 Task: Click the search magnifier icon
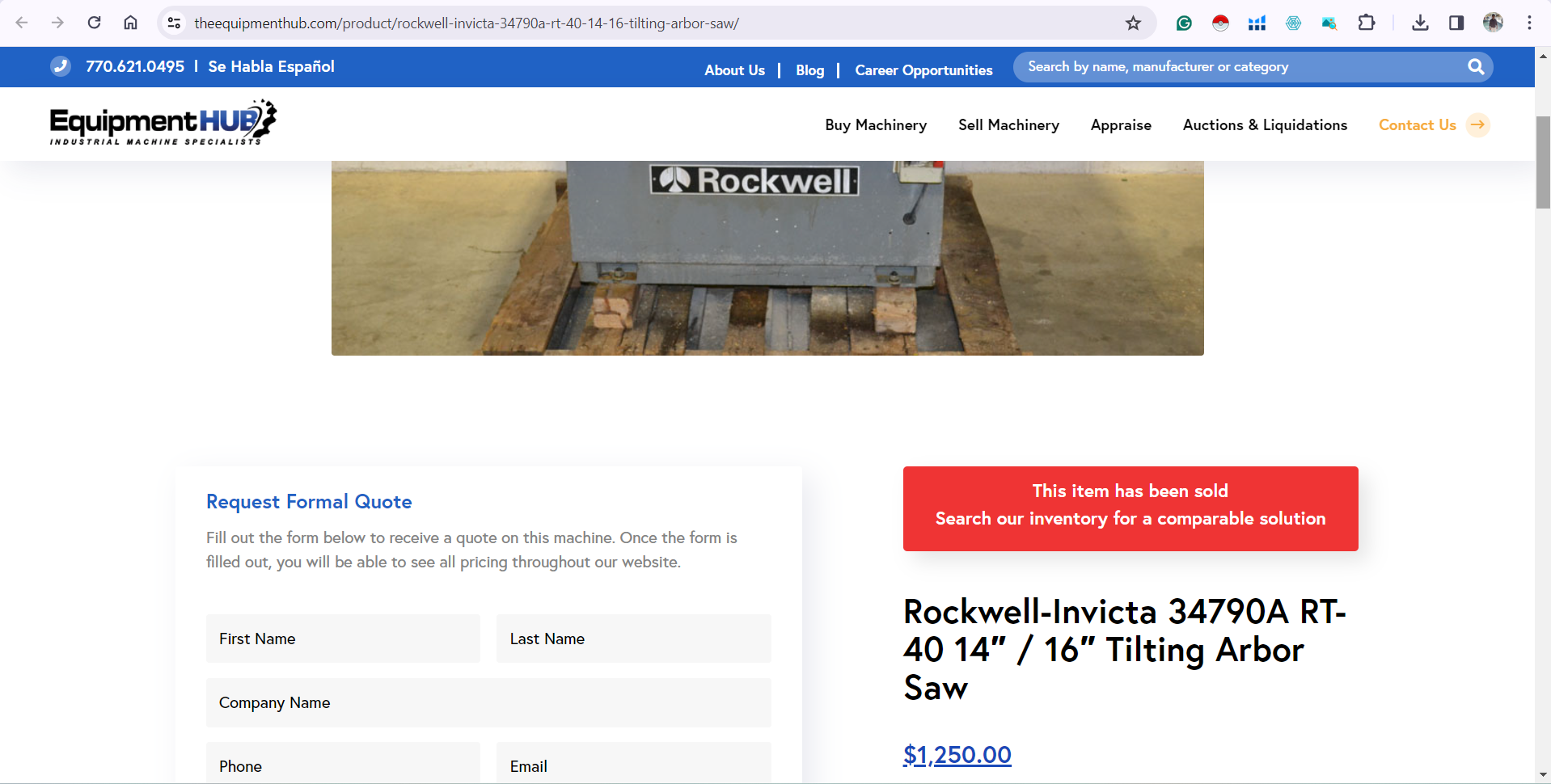[x=1476, y=67]
